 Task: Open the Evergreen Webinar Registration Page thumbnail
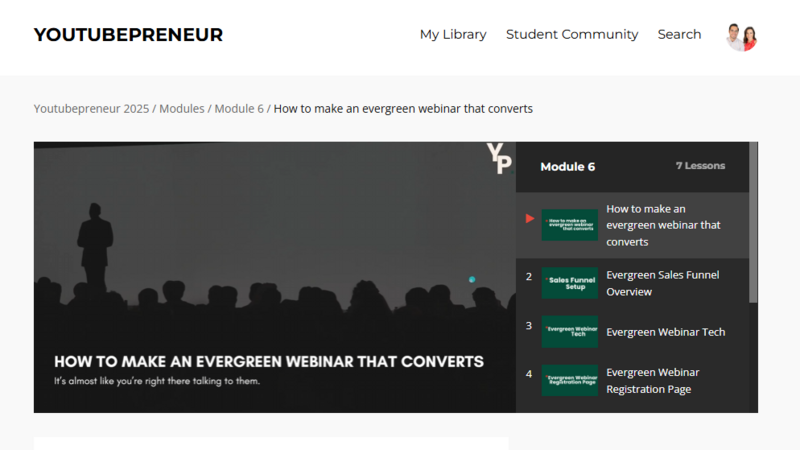click(569, 380)
